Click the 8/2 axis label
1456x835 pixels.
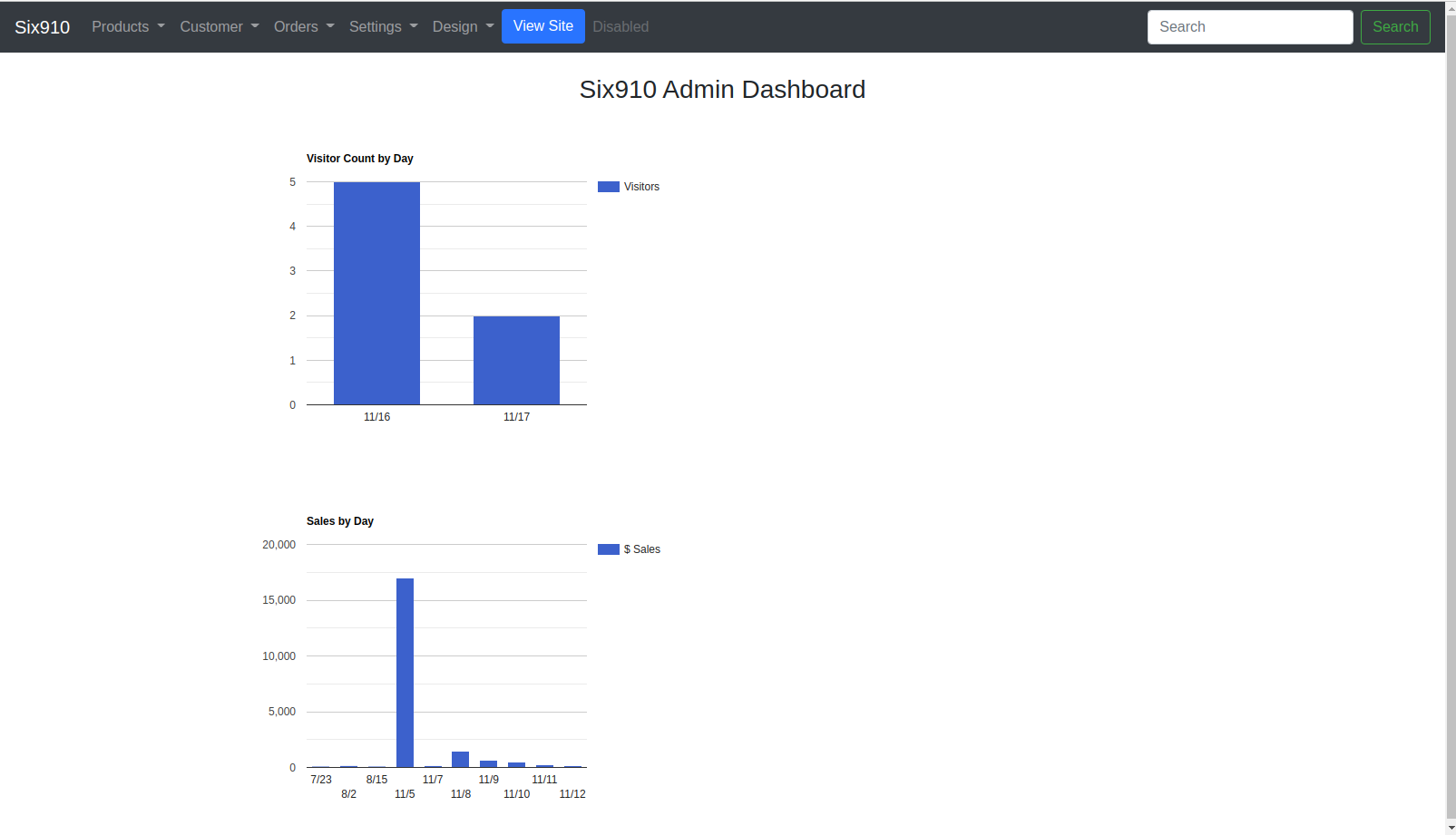[348, 794]
